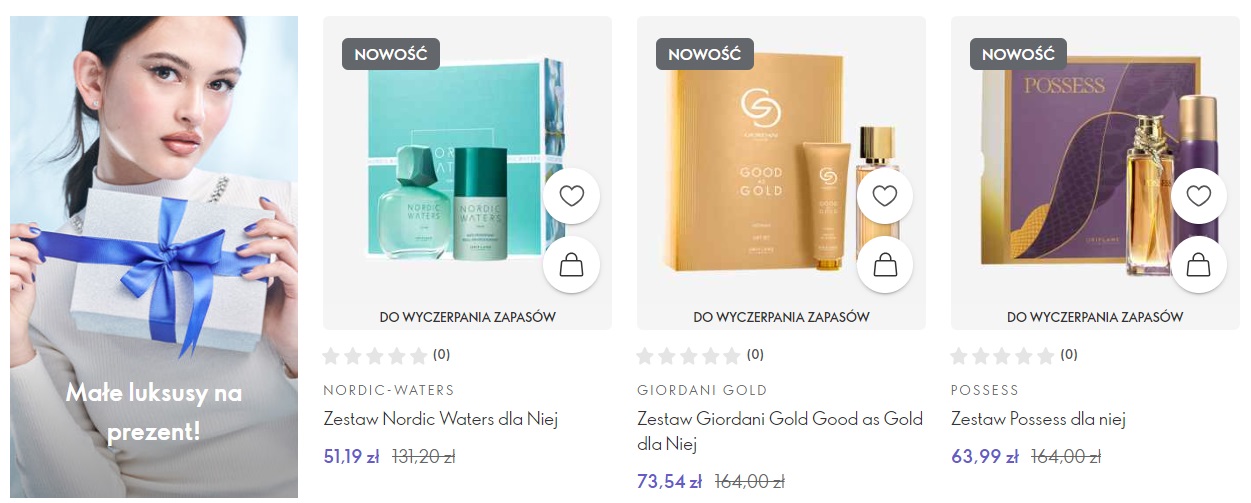1251x503 pixels.
Task: Select the POSSESS brand label
Action: 985,390
